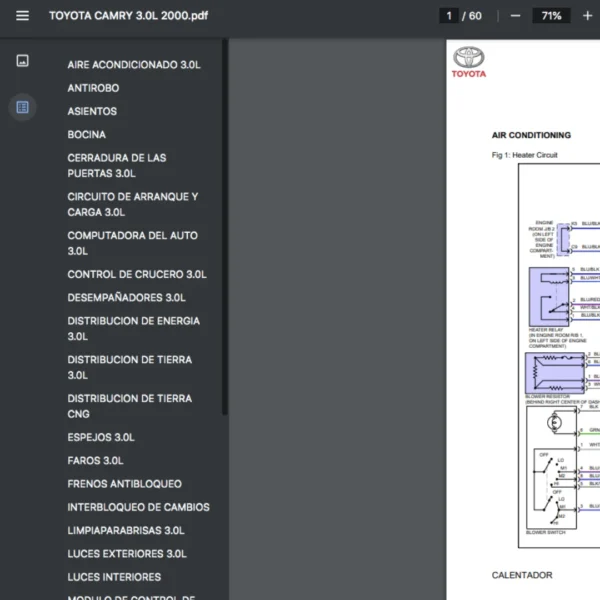Viewport: 600px width, 600px height.
Task: Go to ASIENTOS bookmark
Action: click(x=92, y=111)
